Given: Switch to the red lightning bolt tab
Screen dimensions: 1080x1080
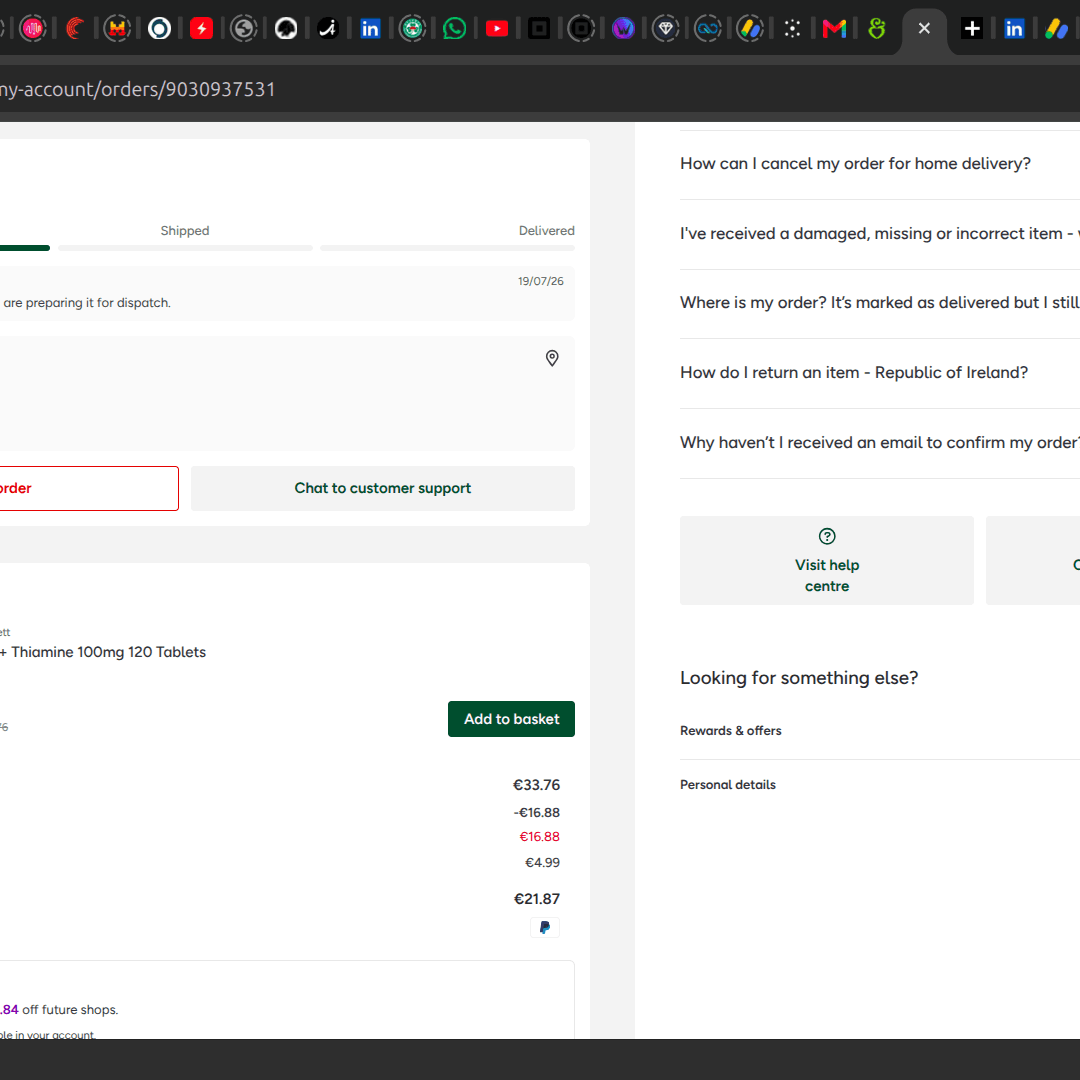Looking at the screenshot, I should pos(201,28).
